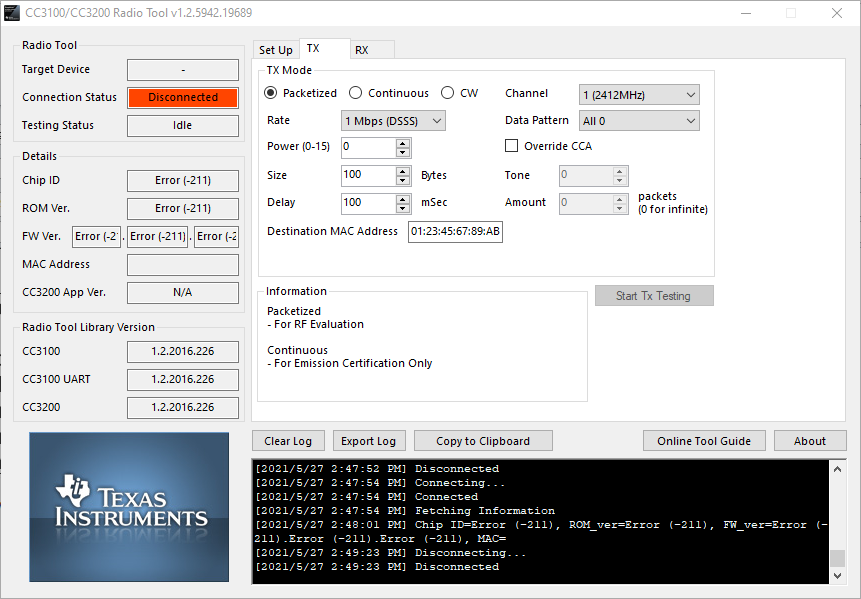Click the log scrollbar thumb
This screenshot has width=861, height=599.
pos(837,558)
